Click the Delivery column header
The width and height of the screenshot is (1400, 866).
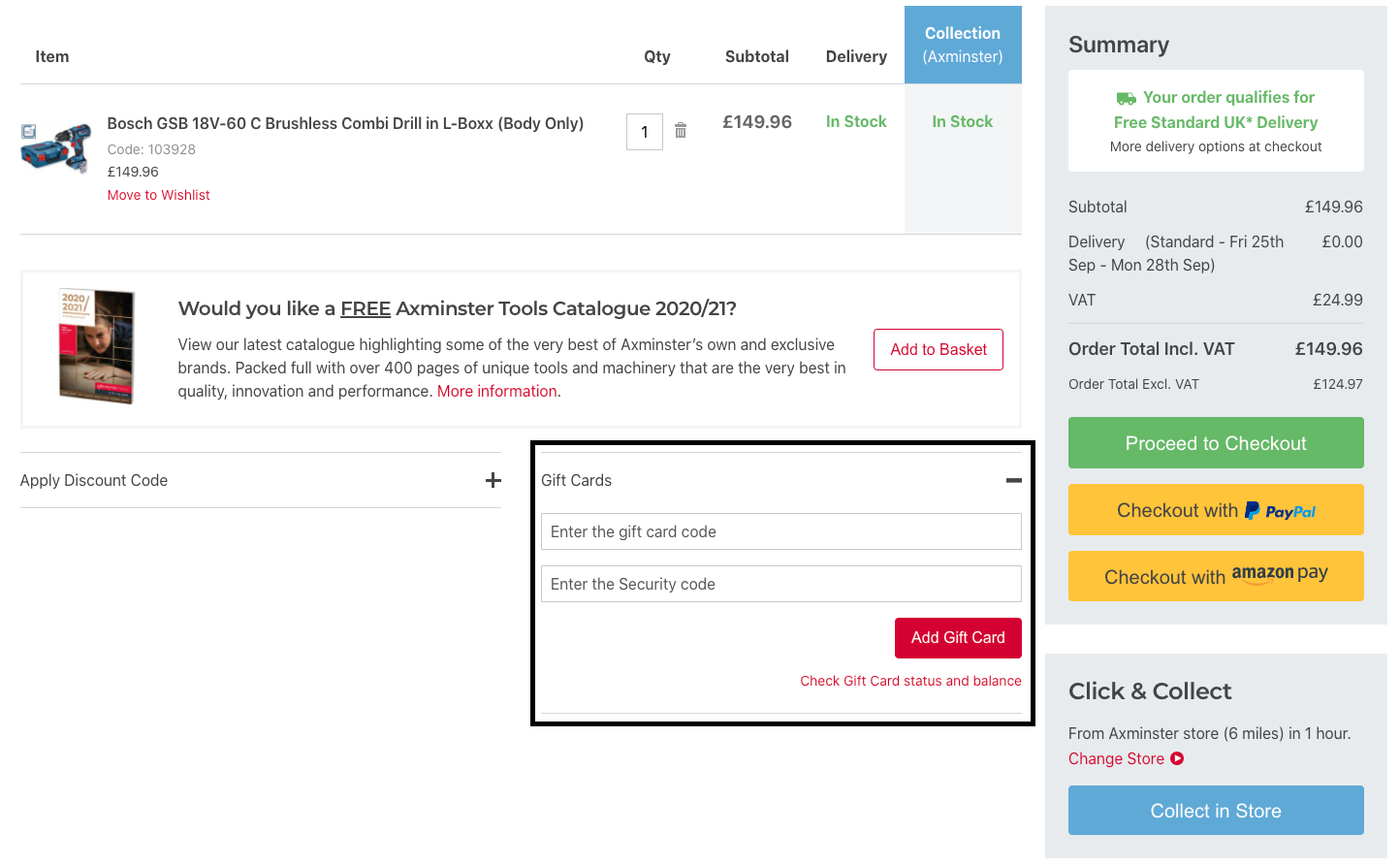856,56
